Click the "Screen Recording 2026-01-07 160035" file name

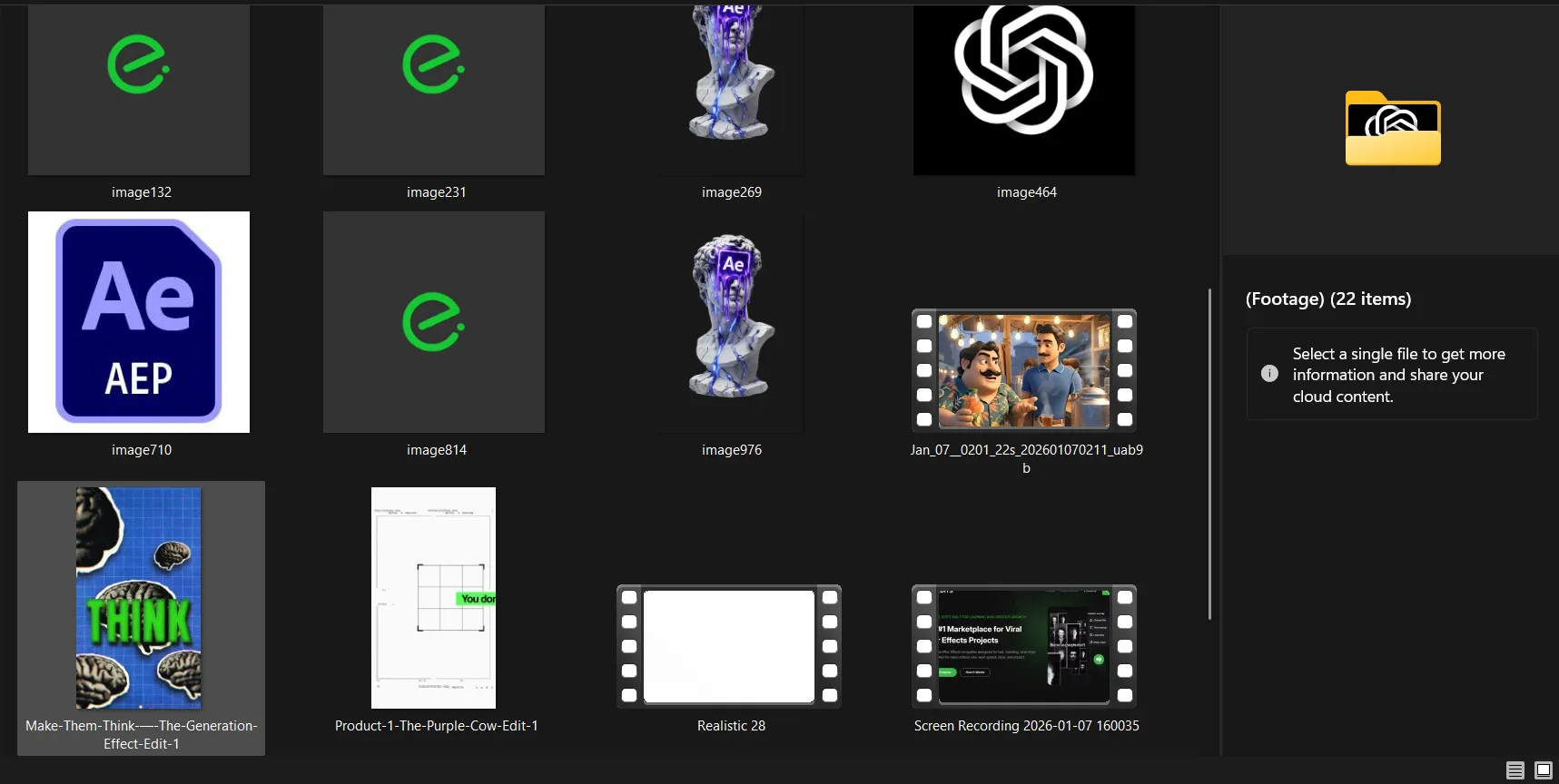coord(1026,726)
